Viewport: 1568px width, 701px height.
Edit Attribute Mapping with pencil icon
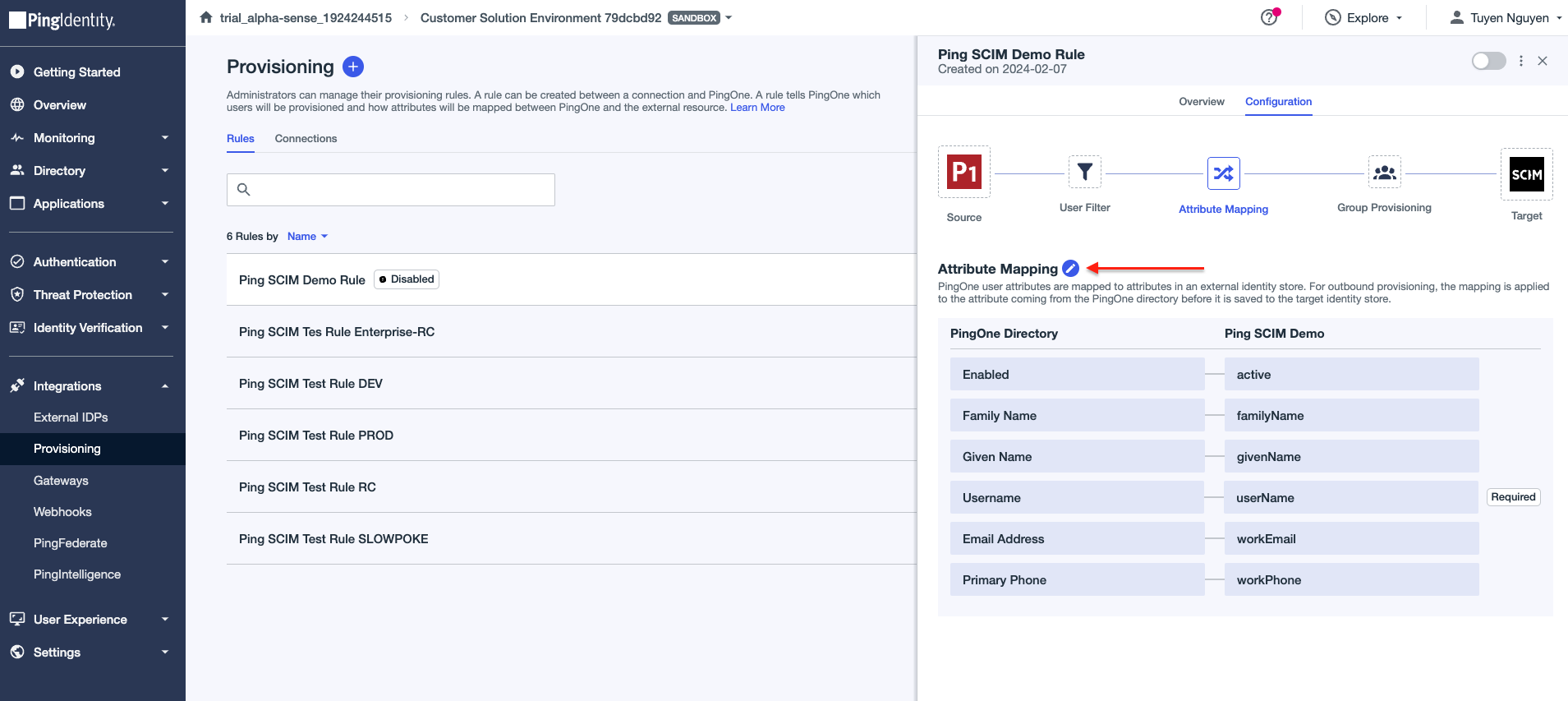(x=1070, y=268)
